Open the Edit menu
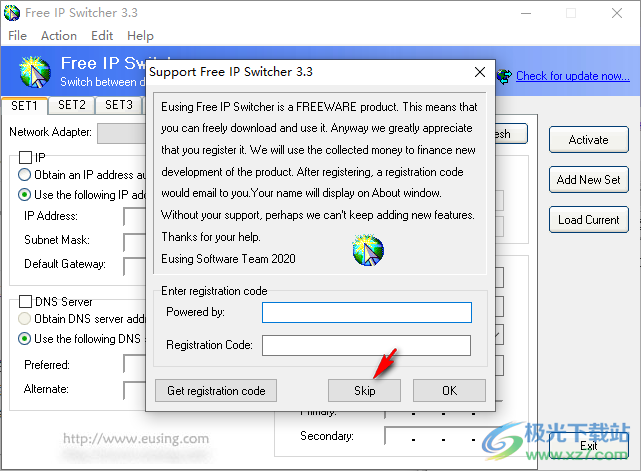 [102, 36]
